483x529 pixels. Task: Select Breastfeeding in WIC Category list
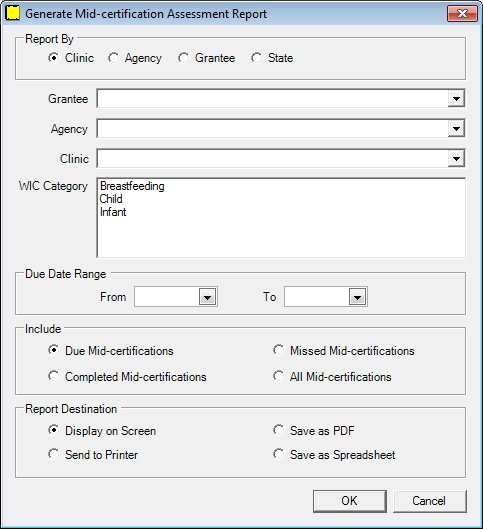pyautogui.click(x=132, y=186)
